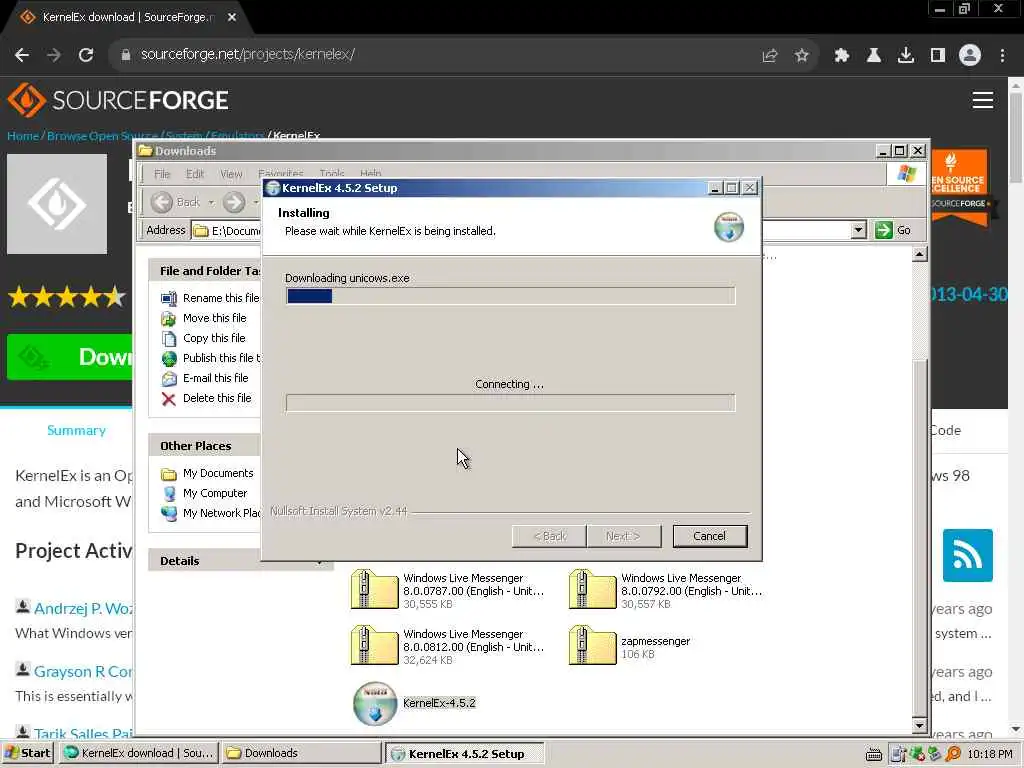Select Windows Live Messenger 8.0.0792.00 archive
The image size is (1024, 768).
tap(665, 590)
